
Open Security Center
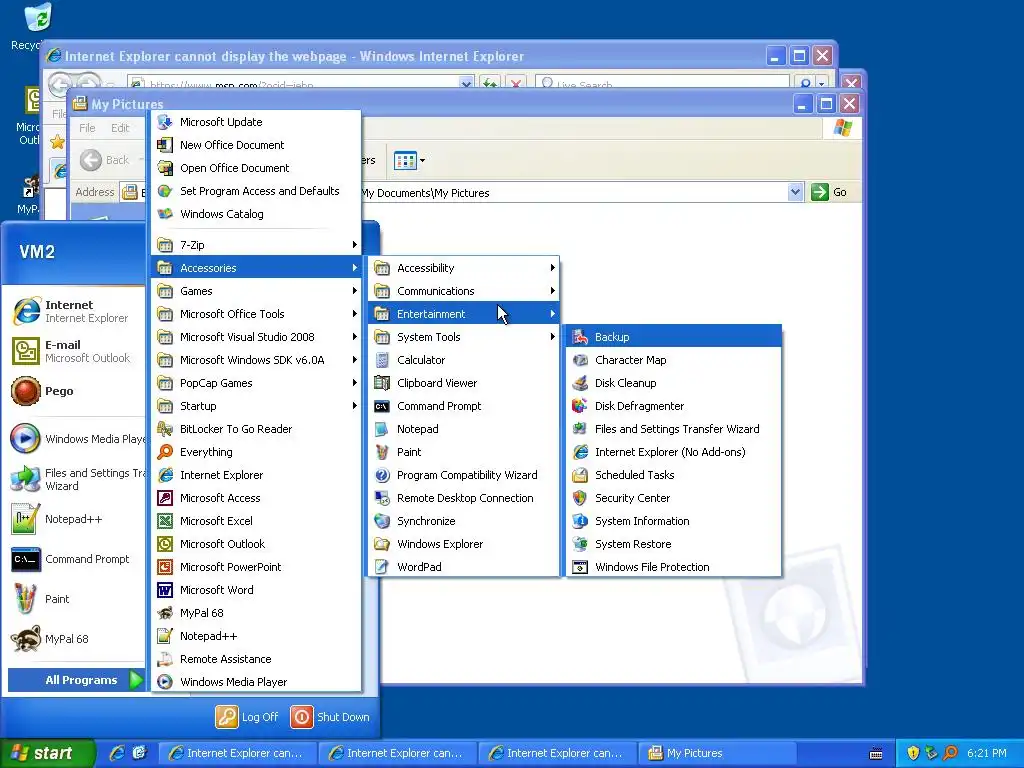(673, 498)
